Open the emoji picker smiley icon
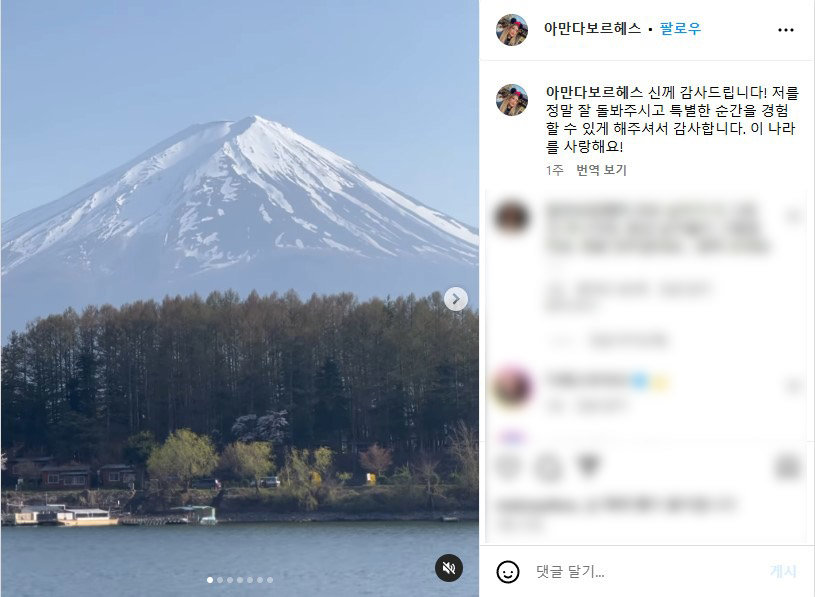 coord(507,572)
